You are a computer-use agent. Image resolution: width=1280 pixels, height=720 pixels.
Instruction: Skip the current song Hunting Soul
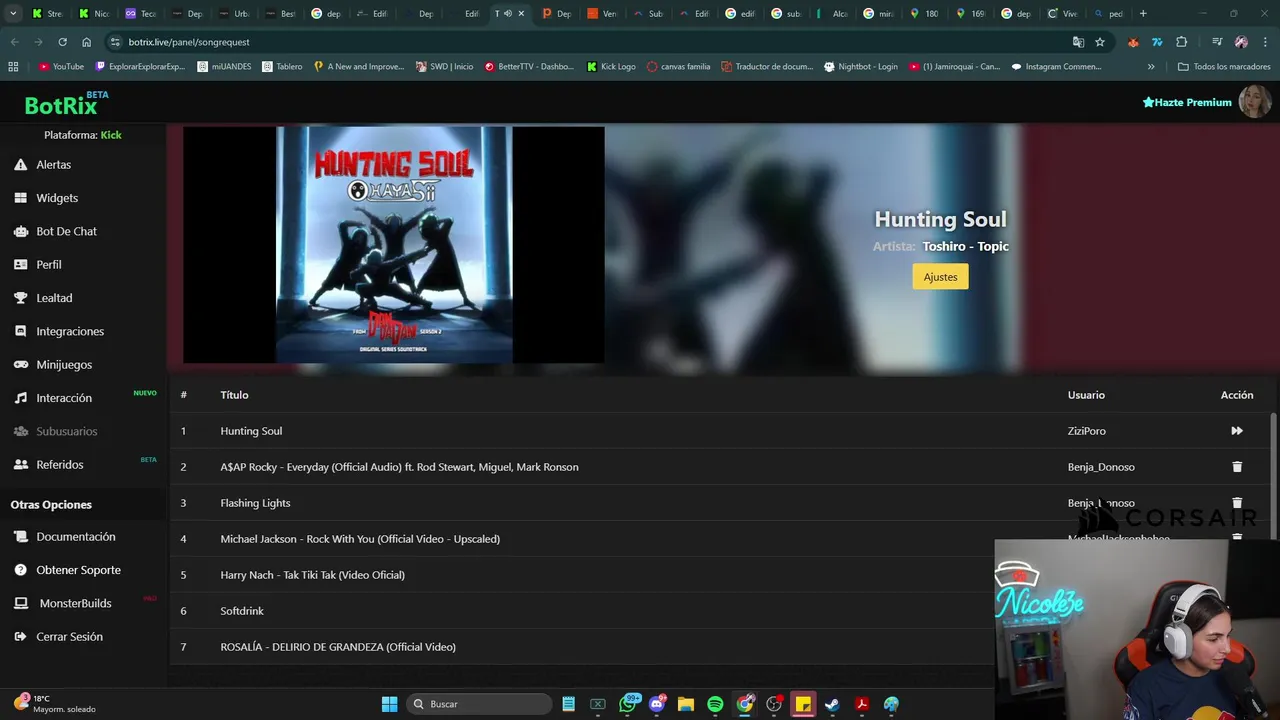pos(1237,431)
